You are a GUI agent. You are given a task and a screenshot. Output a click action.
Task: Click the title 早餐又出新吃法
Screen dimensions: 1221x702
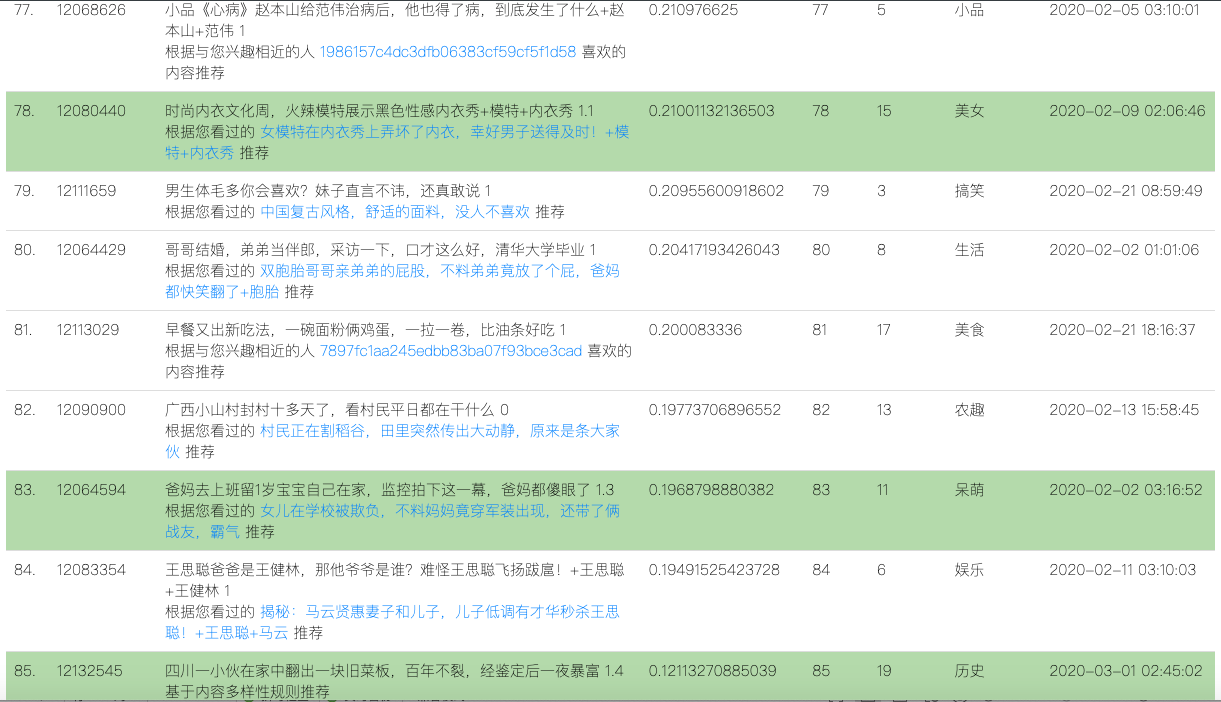(x=366, y=330)
